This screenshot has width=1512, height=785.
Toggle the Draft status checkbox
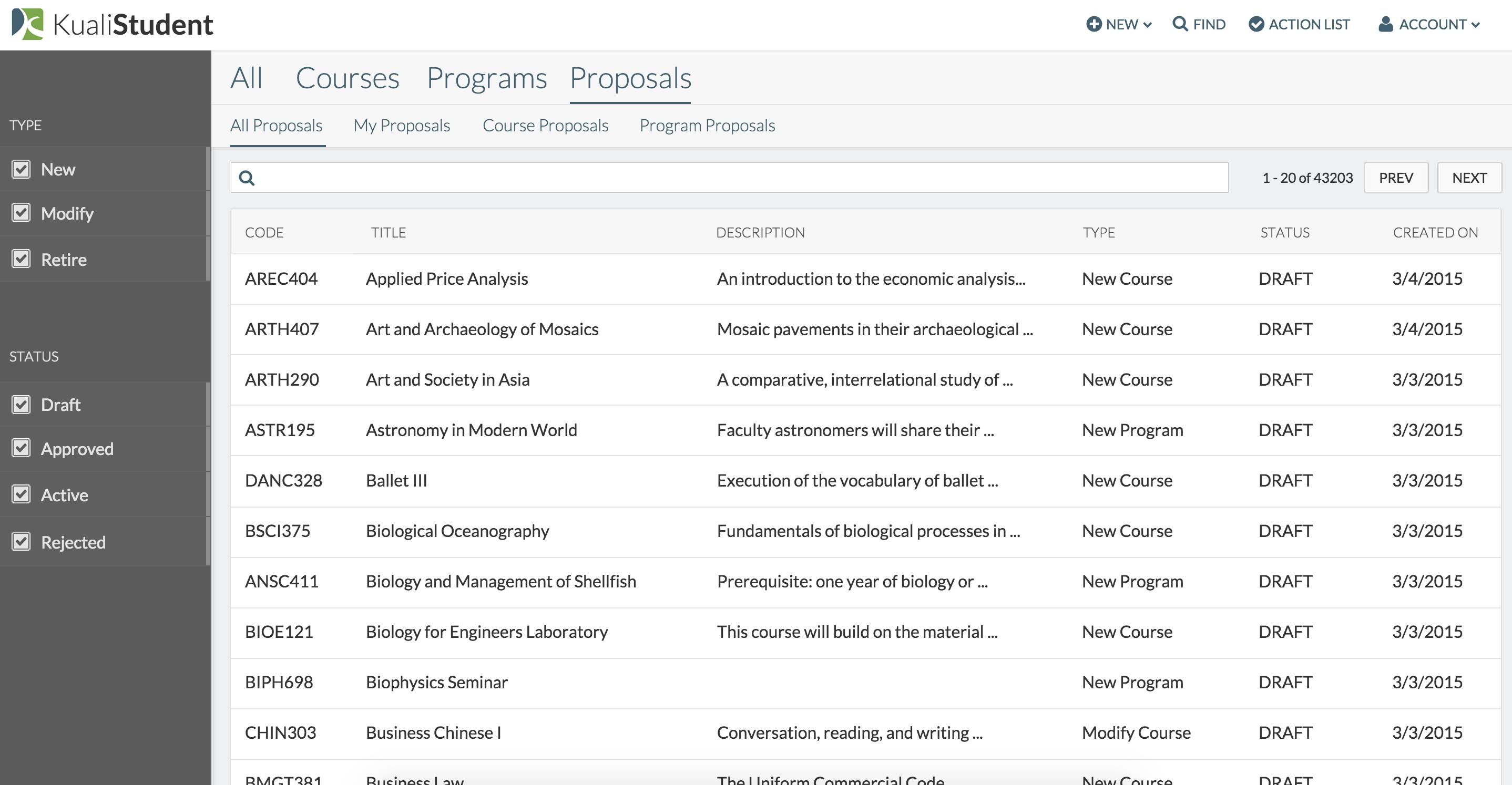21,404
